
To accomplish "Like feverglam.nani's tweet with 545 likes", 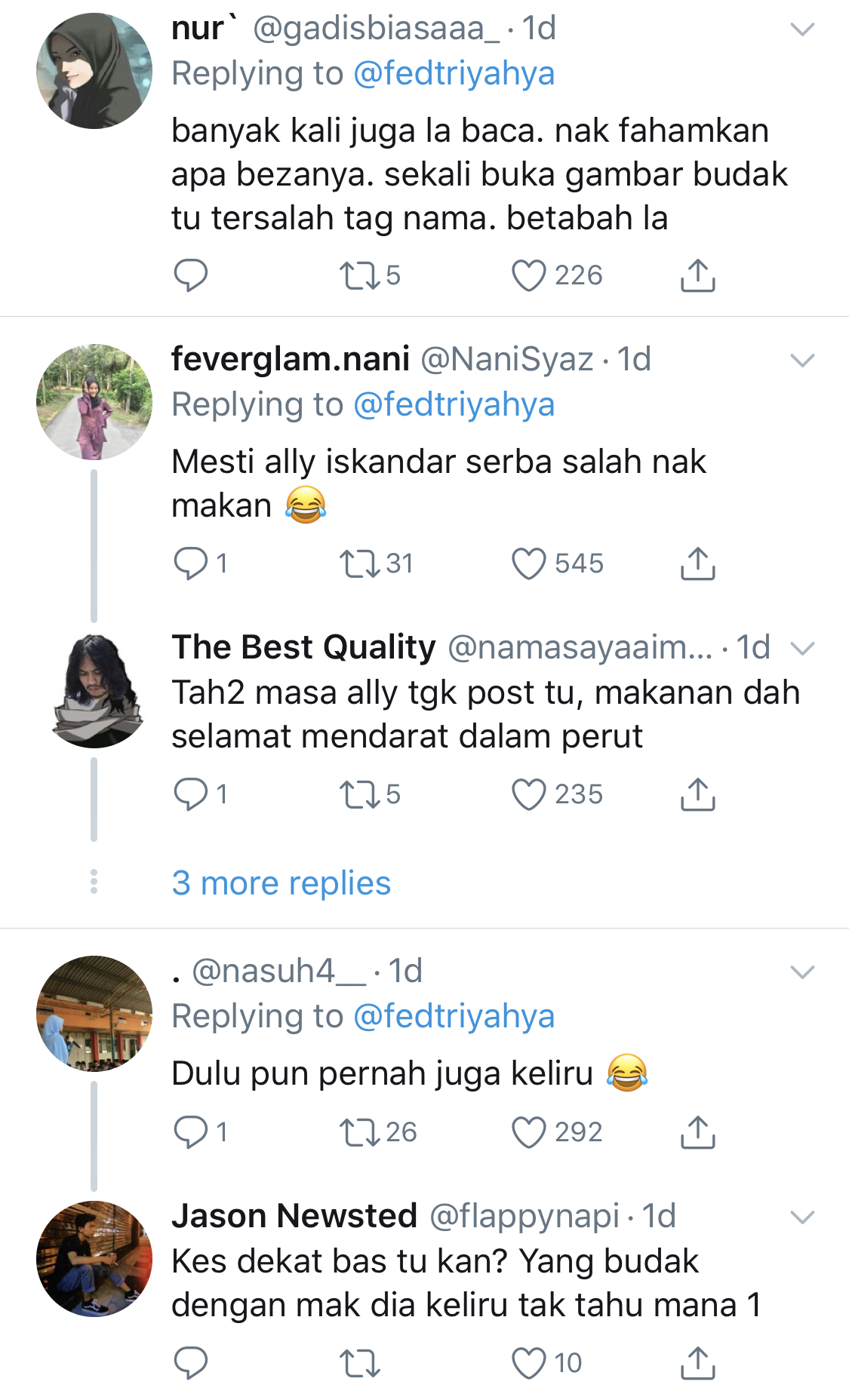I will [x=528, y=563].
